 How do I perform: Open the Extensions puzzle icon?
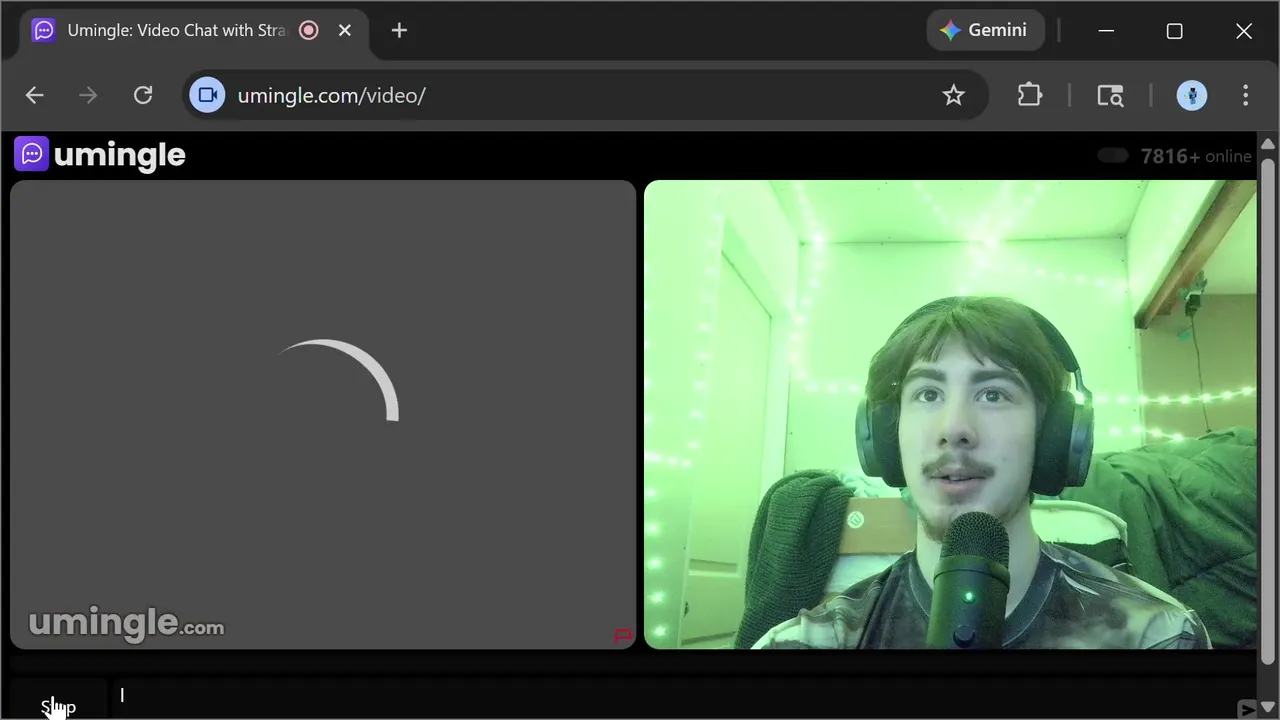click(x=1029, y=95)
